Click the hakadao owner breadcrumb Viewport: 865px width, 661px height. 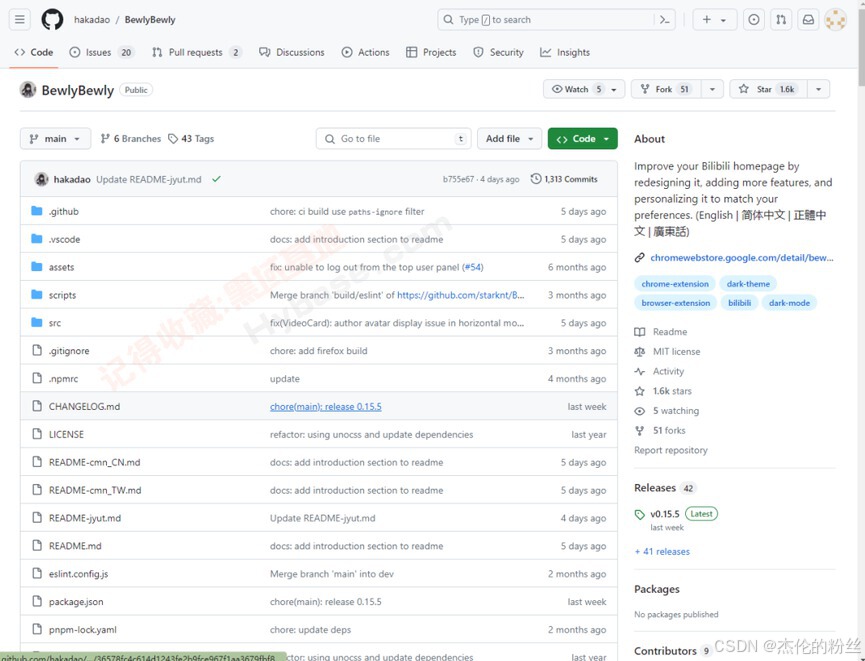point(92,20)
